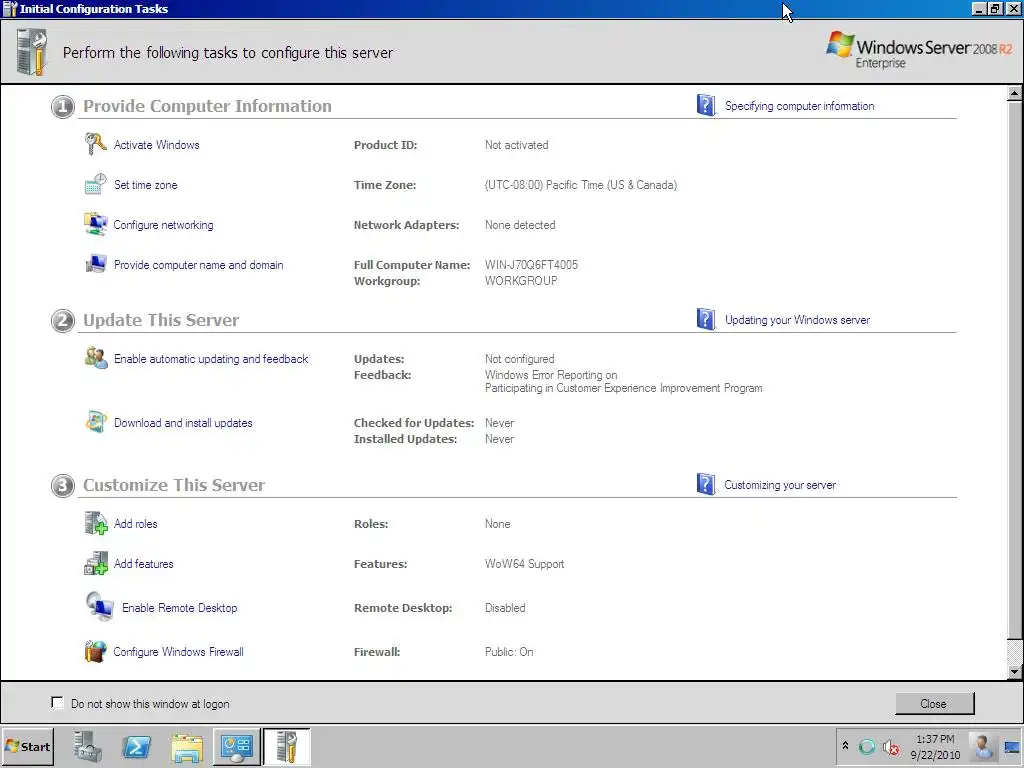This screenshot has height=768, width=1024.
Task: Click the scrollbar up arrow
Action: coord(1014,93)
